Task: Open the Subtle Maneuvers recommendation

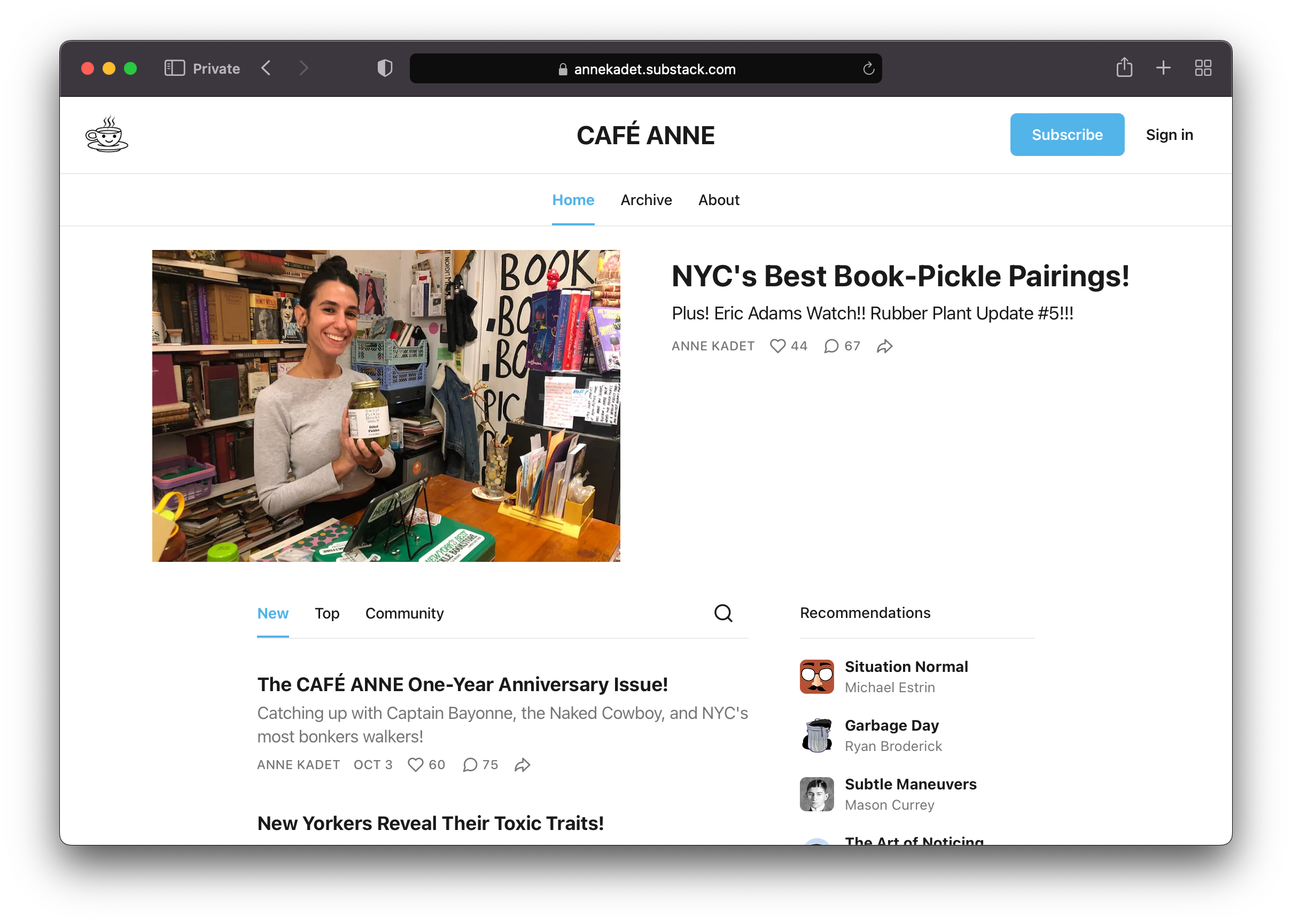Action: tap(910, 784)
